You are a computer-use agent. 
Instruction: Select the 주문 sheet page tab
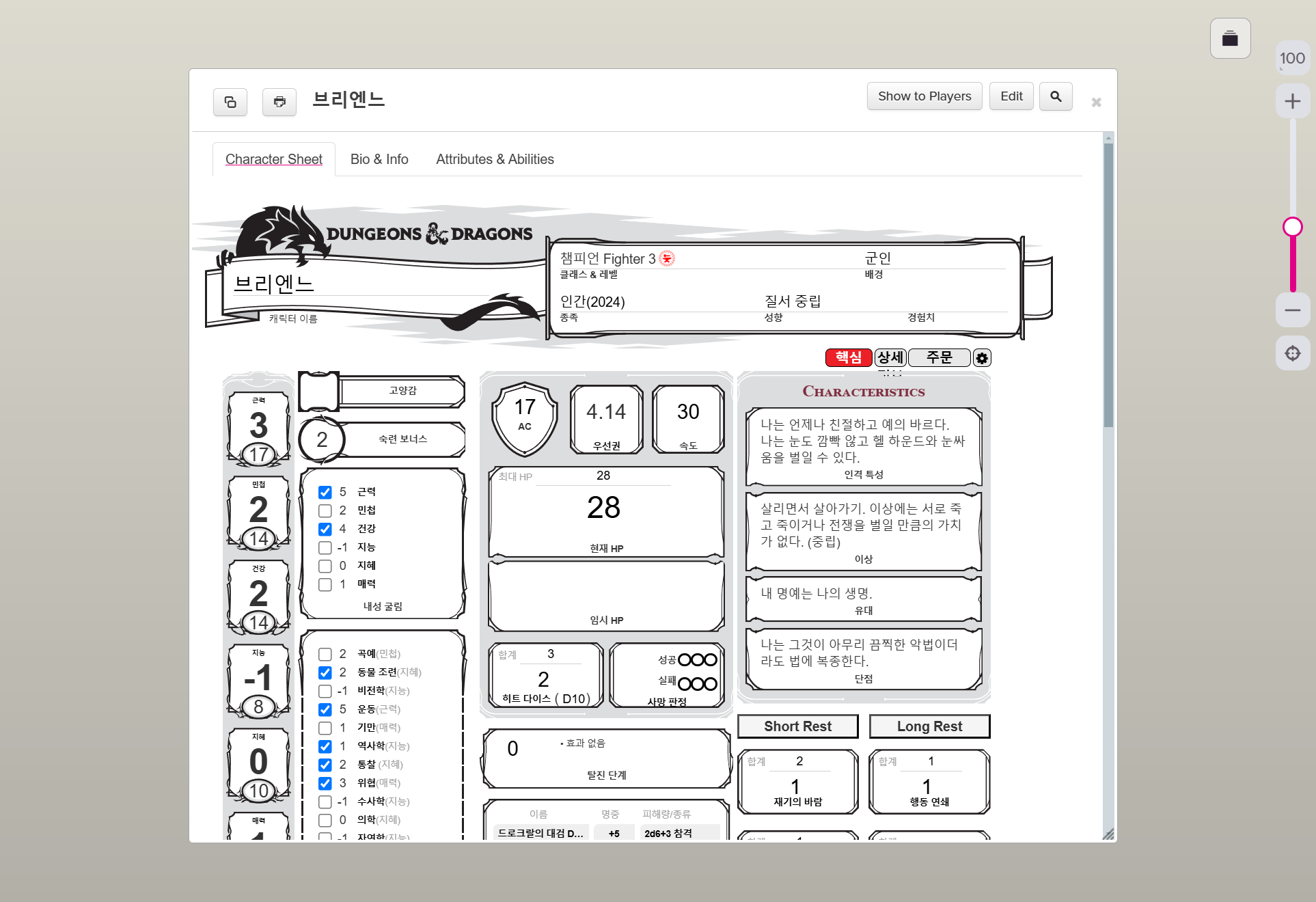[x=940, y=357]
